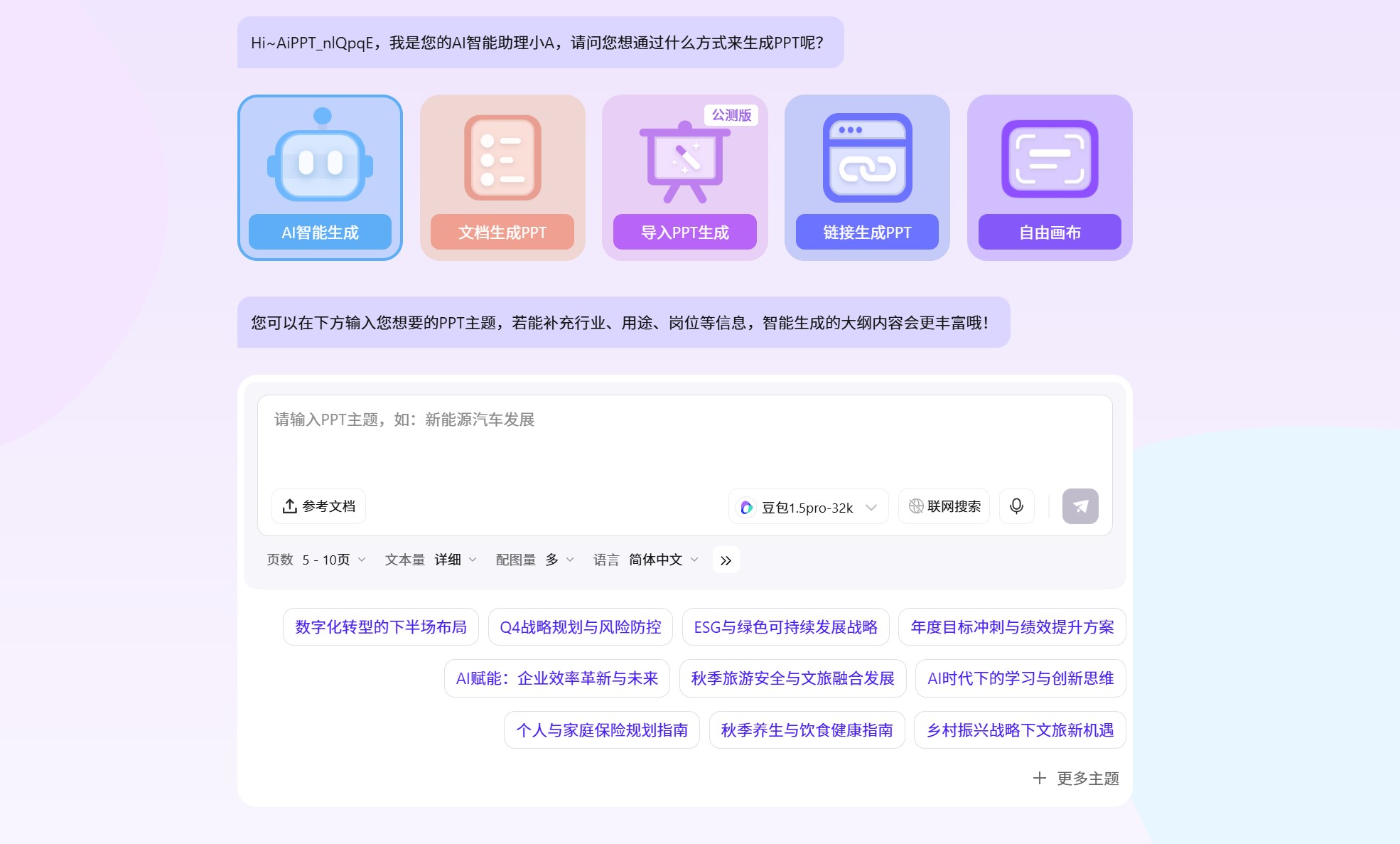Open the 语言 简体中文 dropdown

(x=646, y=560)
